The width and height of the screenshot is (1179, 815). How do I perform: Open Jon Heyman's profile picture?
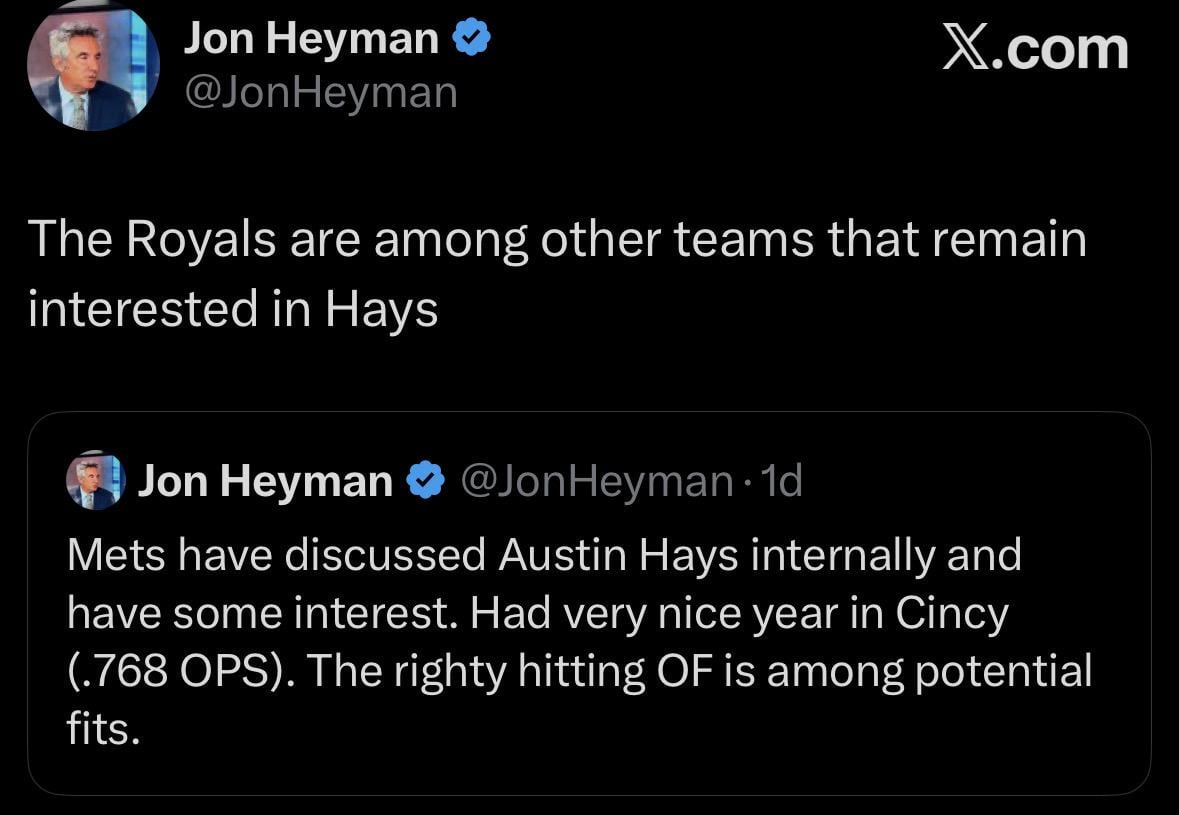[x=93, y=65]
